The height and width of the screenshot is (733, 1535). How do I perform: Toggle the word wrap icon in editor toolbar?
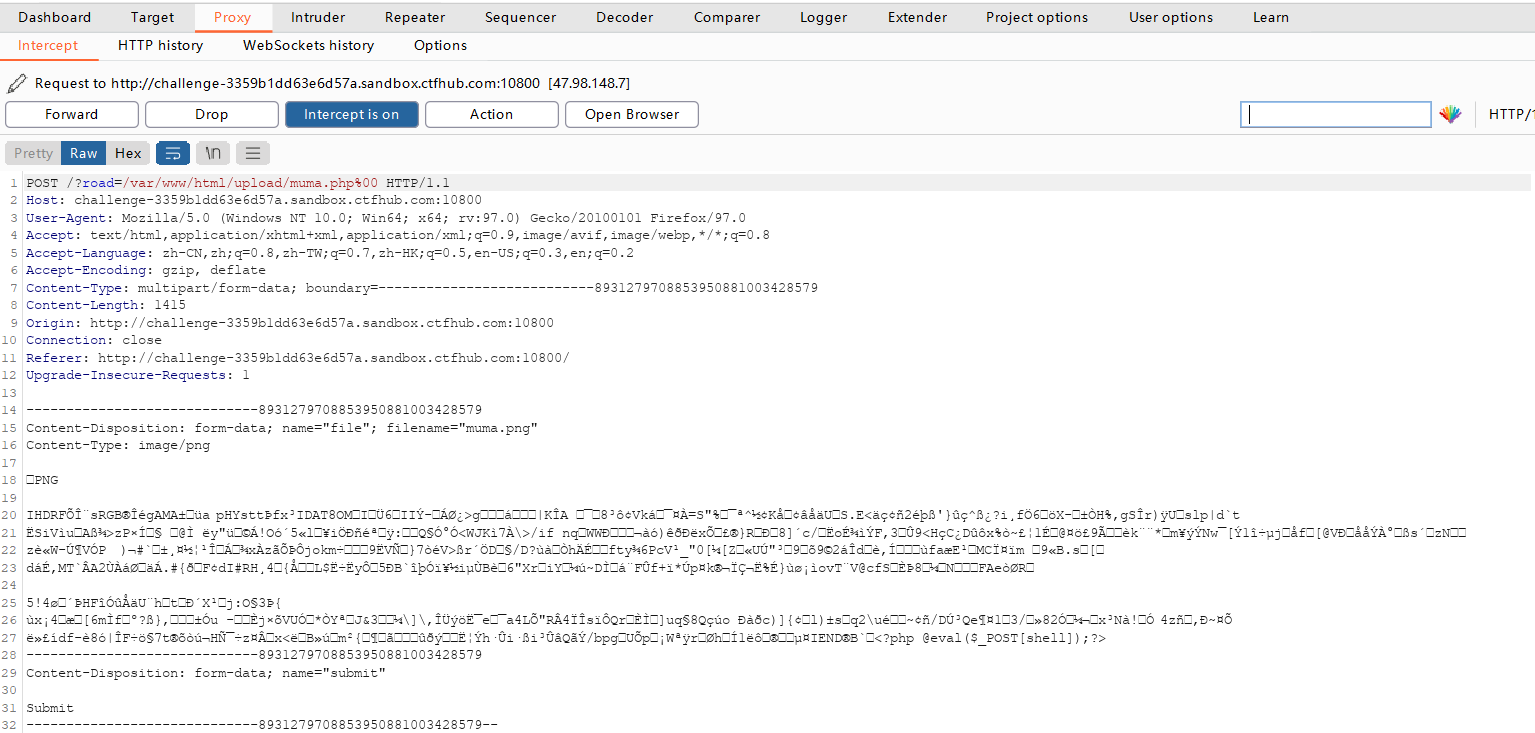[x=172, y=153]
